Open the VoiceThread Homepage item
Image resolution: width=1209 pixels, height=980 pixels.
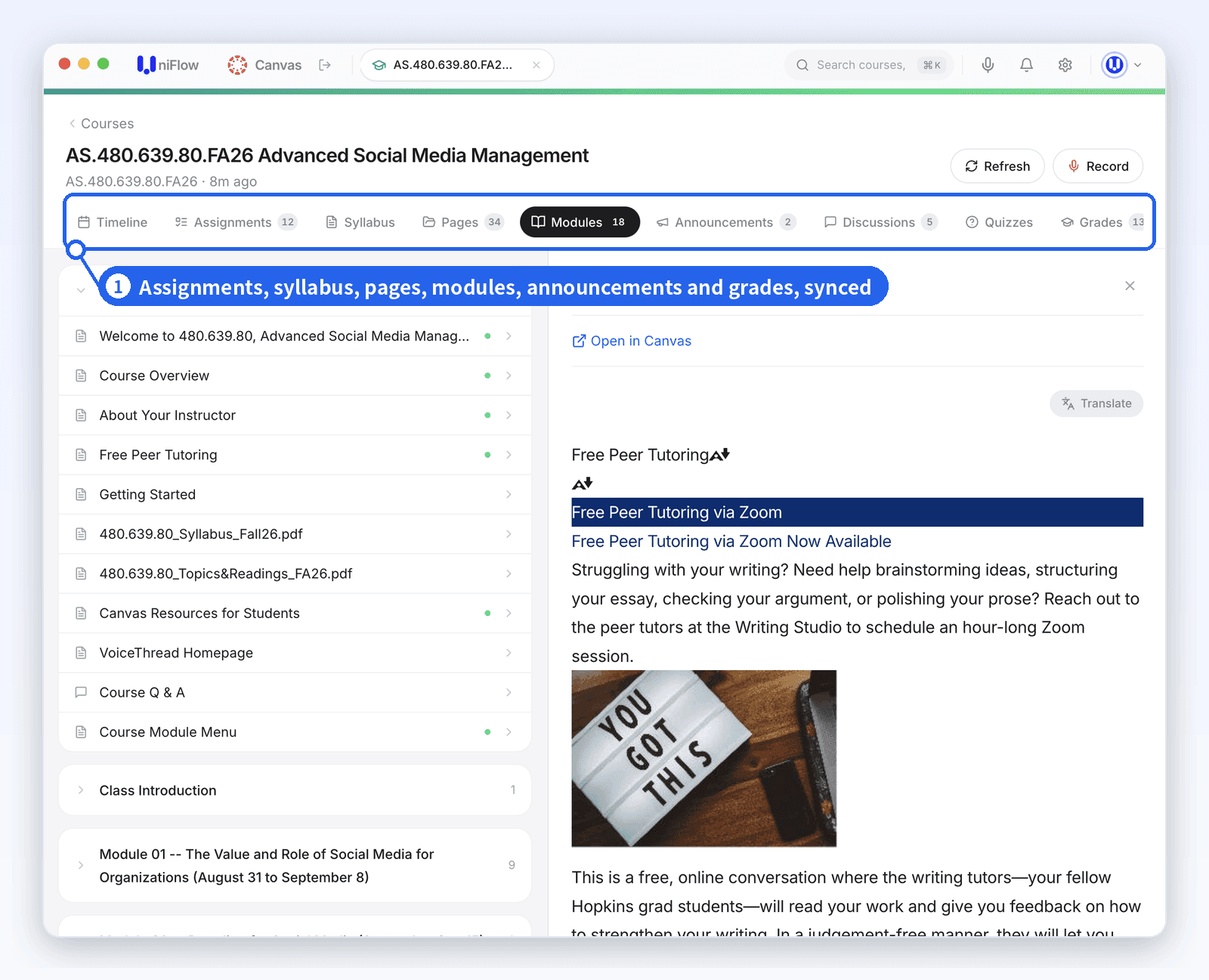click(x=295, y=653)
